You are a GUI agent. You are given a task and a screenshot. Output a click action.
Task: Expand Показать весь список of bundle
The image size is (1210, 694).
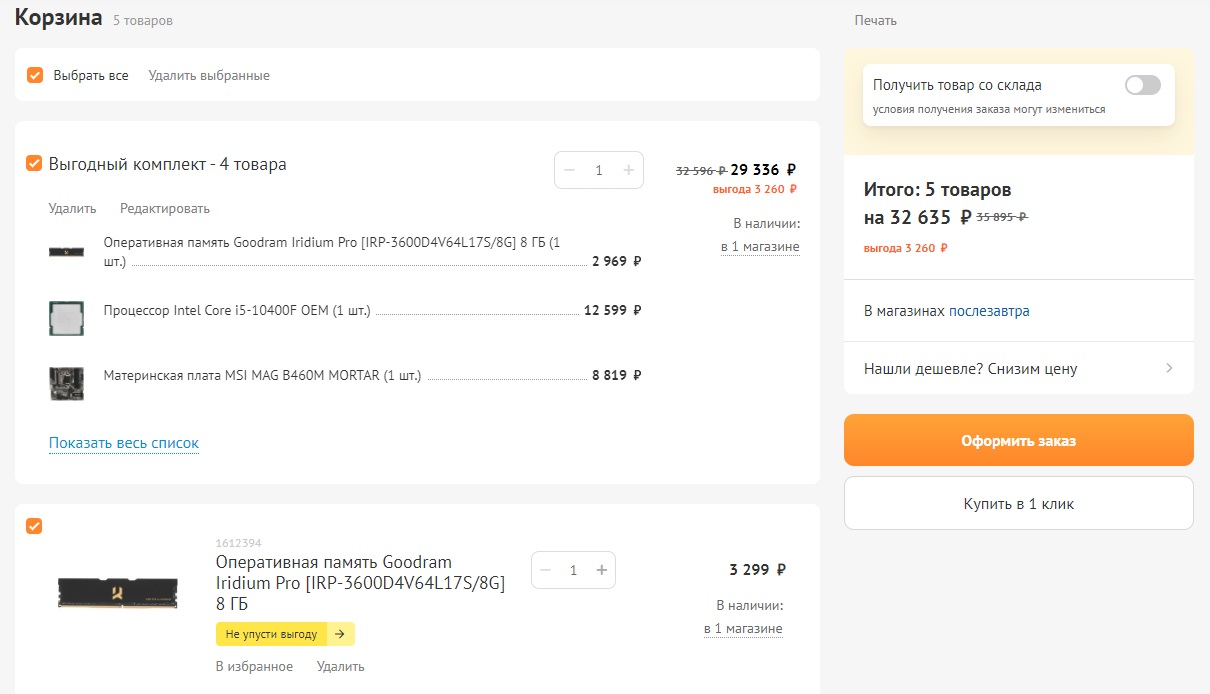[x=124, y=443]
